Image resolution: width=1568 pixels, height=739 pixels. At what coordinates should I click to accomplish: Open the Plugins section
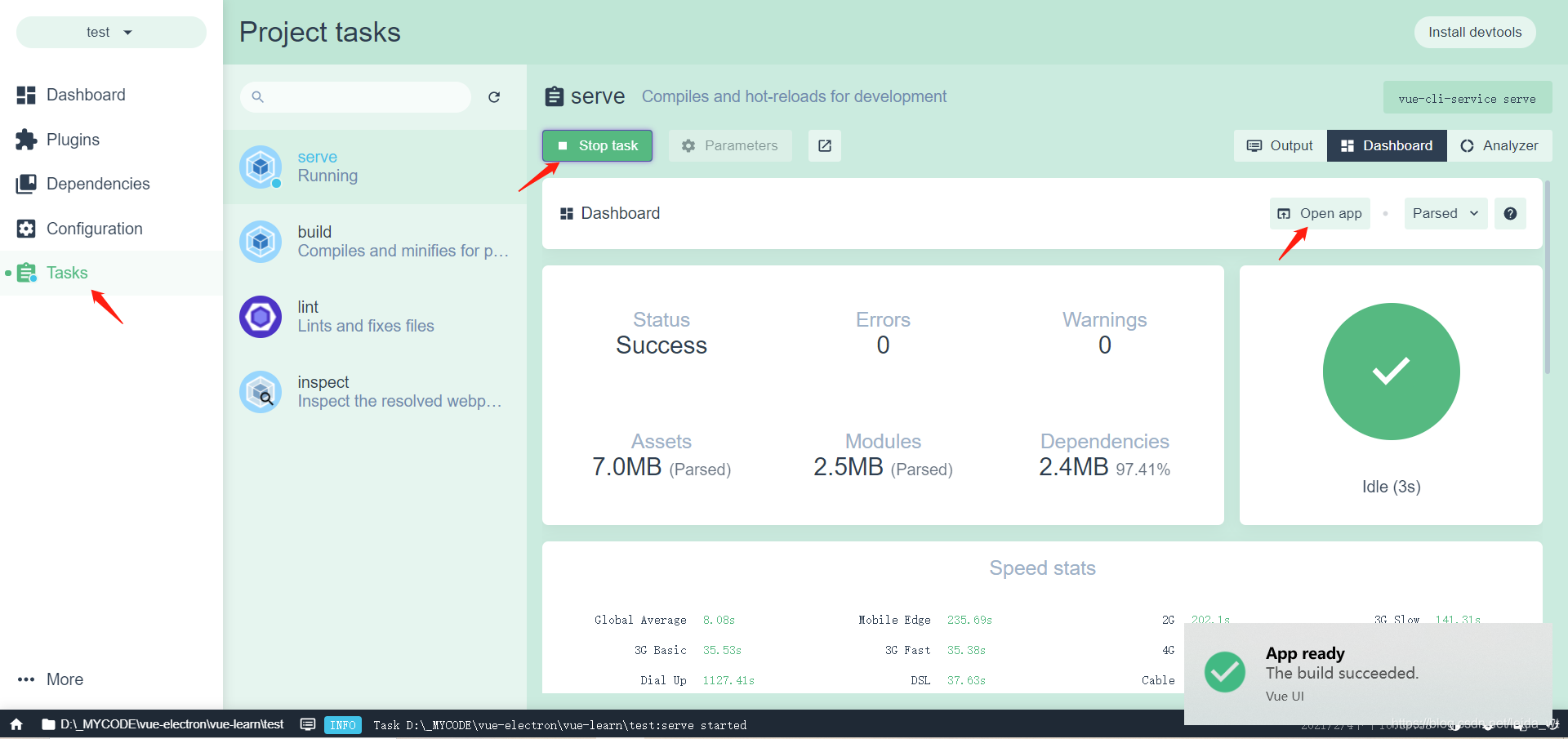[111, 140]
